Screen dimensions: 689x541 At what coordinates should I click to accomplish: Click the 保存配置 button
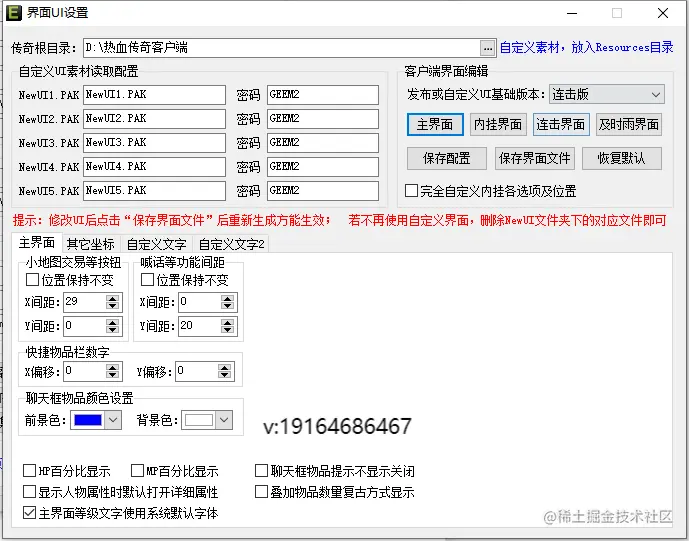pos(447,158)
